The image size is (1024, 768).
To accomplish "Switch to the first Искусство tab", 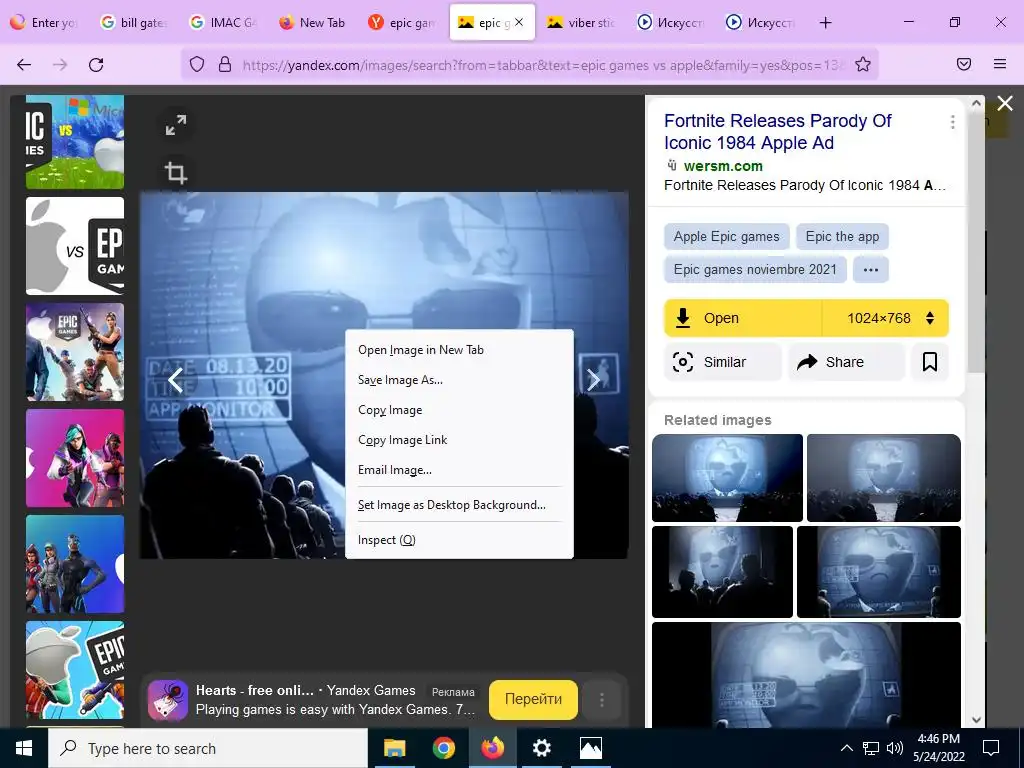I will point(670,22).
